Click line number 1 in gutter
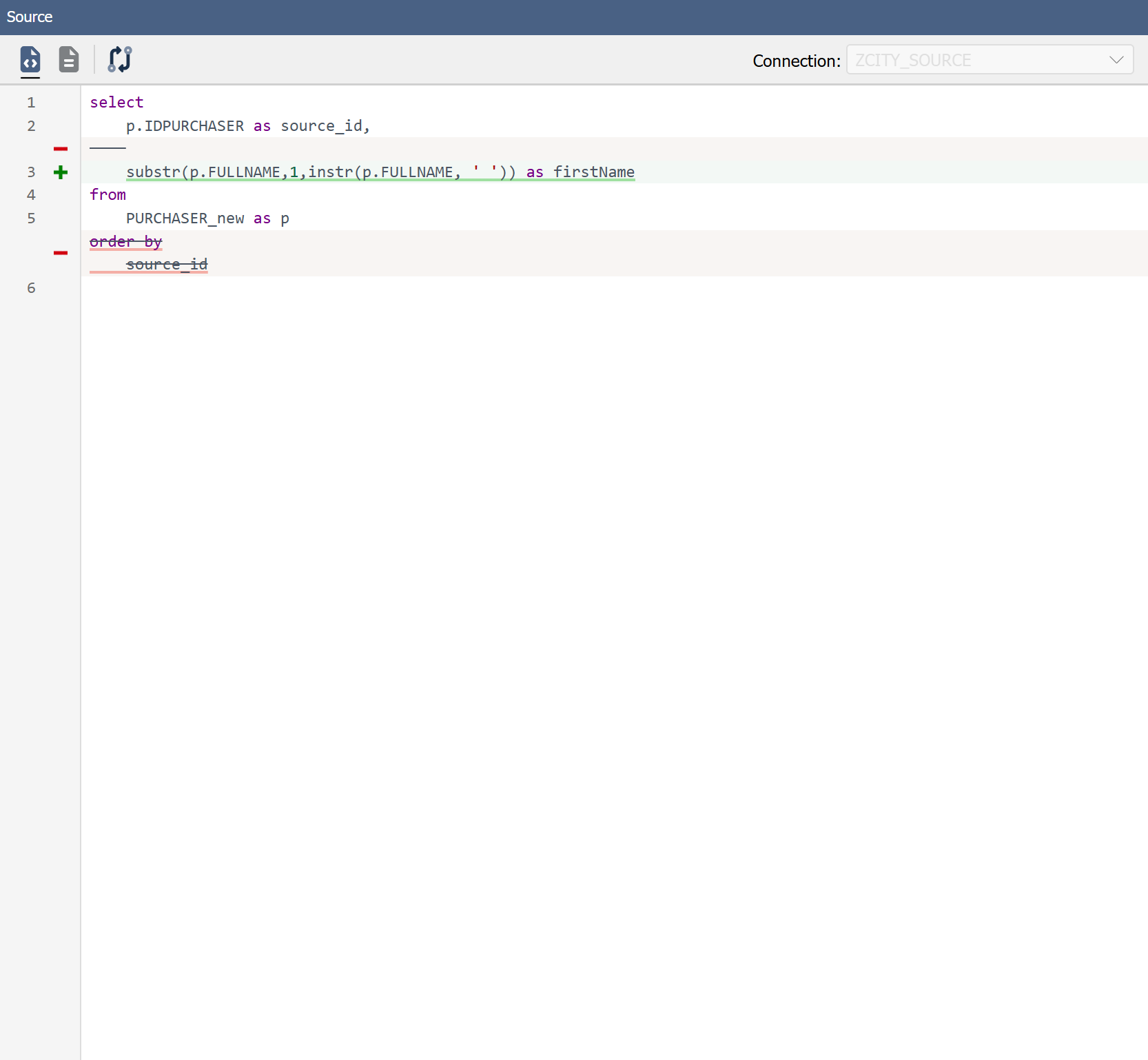This screenshot has width=1148, height=1060. [31, 103]
